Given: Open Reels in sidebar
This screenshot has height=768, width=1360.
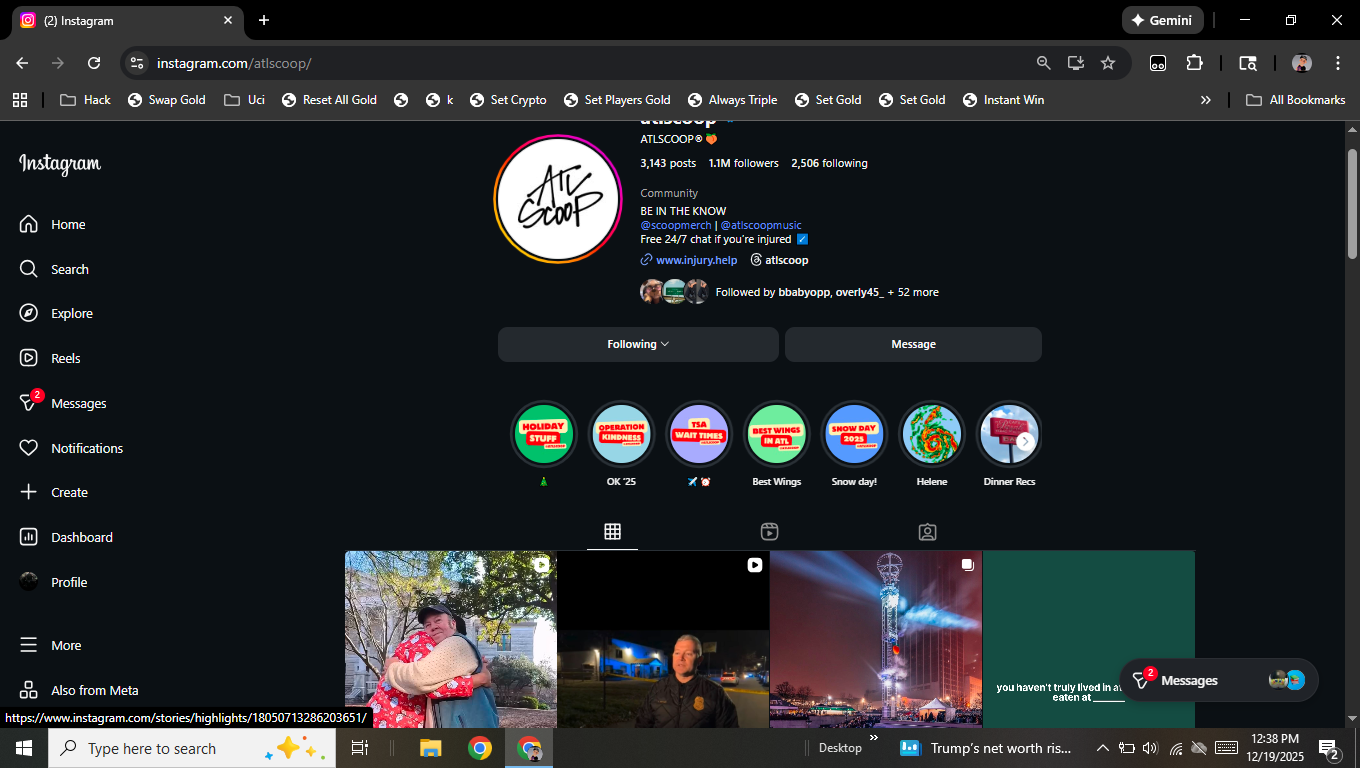Looking at the screenshot, I should pos(50,358).
